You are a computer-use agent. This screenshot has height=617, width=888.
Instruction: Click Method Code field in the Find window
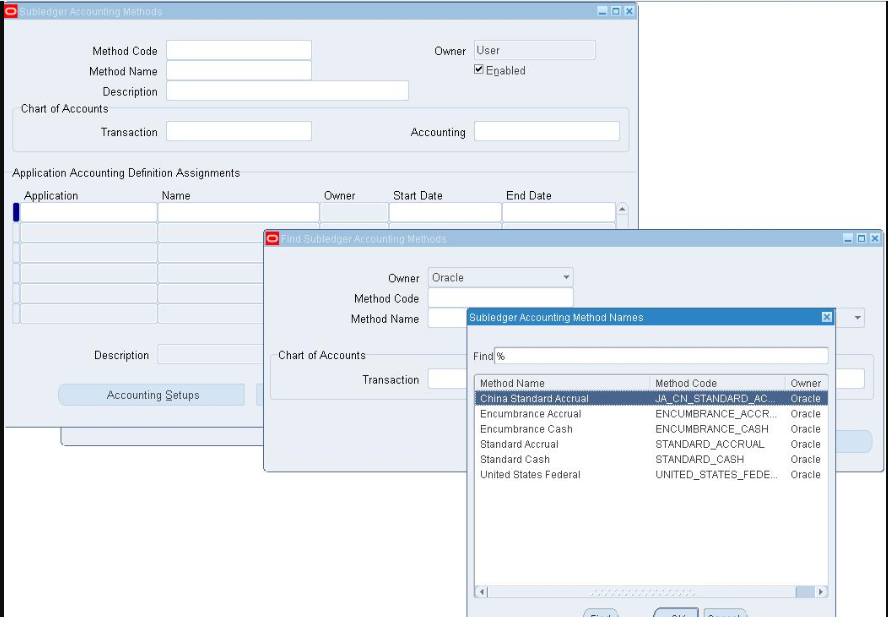click(501, 297)
